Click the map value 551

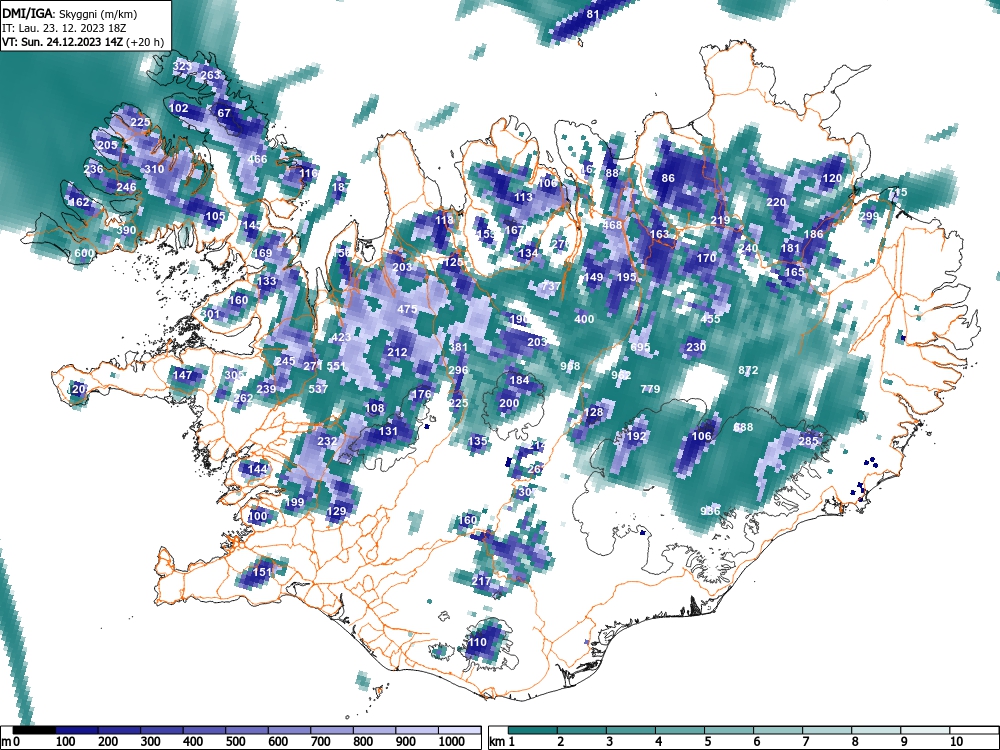tap(336, 367)
